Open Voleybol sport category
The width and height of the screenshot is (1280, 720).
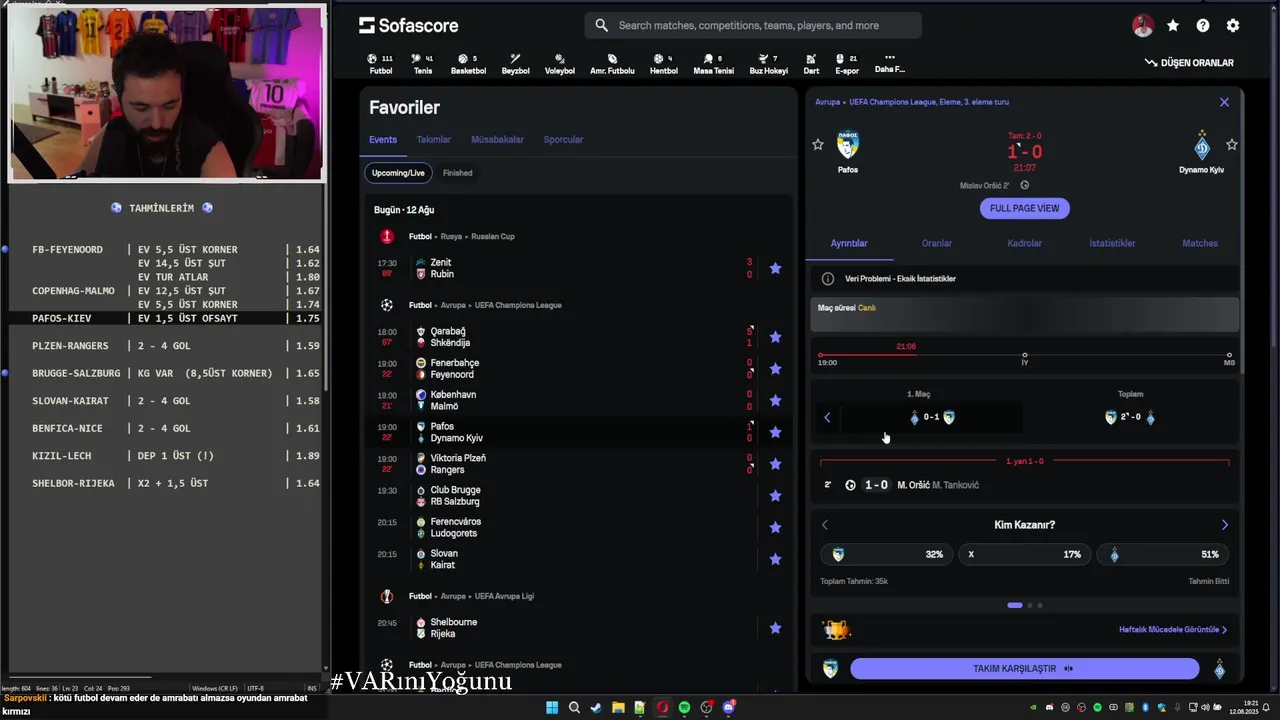click(560, 64)
